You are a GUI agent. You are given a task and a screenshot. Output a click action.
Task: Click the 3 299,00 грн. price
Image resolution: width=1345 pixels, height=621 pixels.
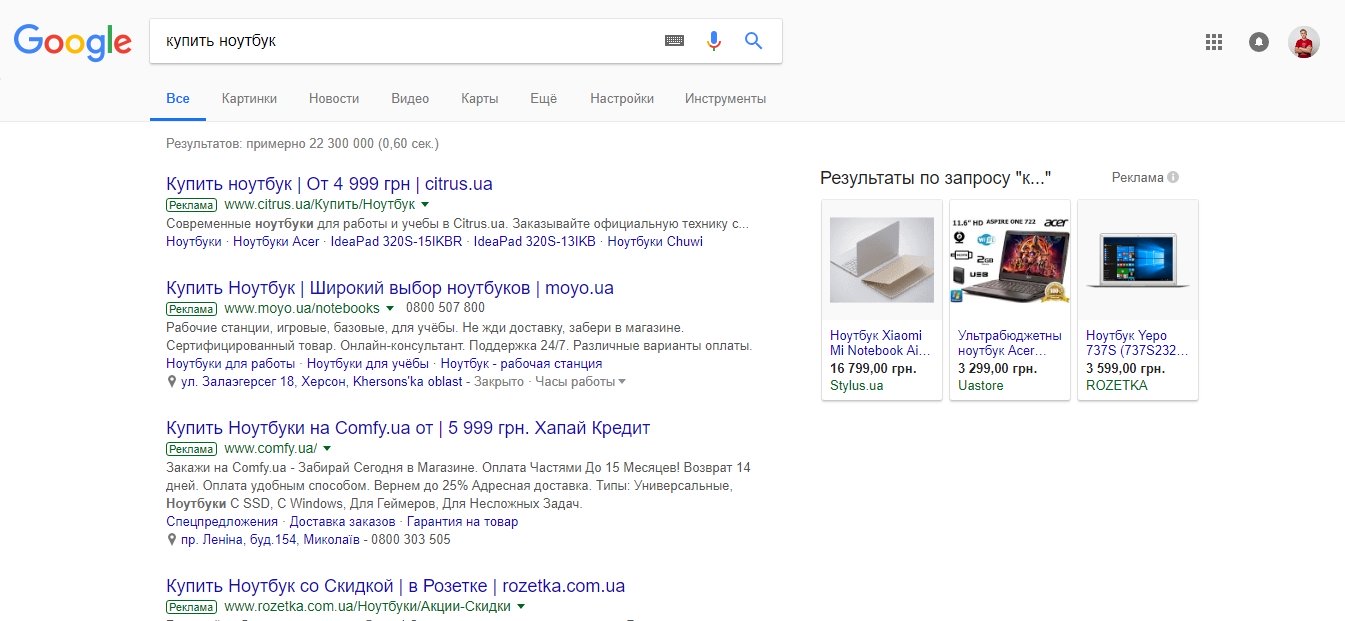pos(997,369)
